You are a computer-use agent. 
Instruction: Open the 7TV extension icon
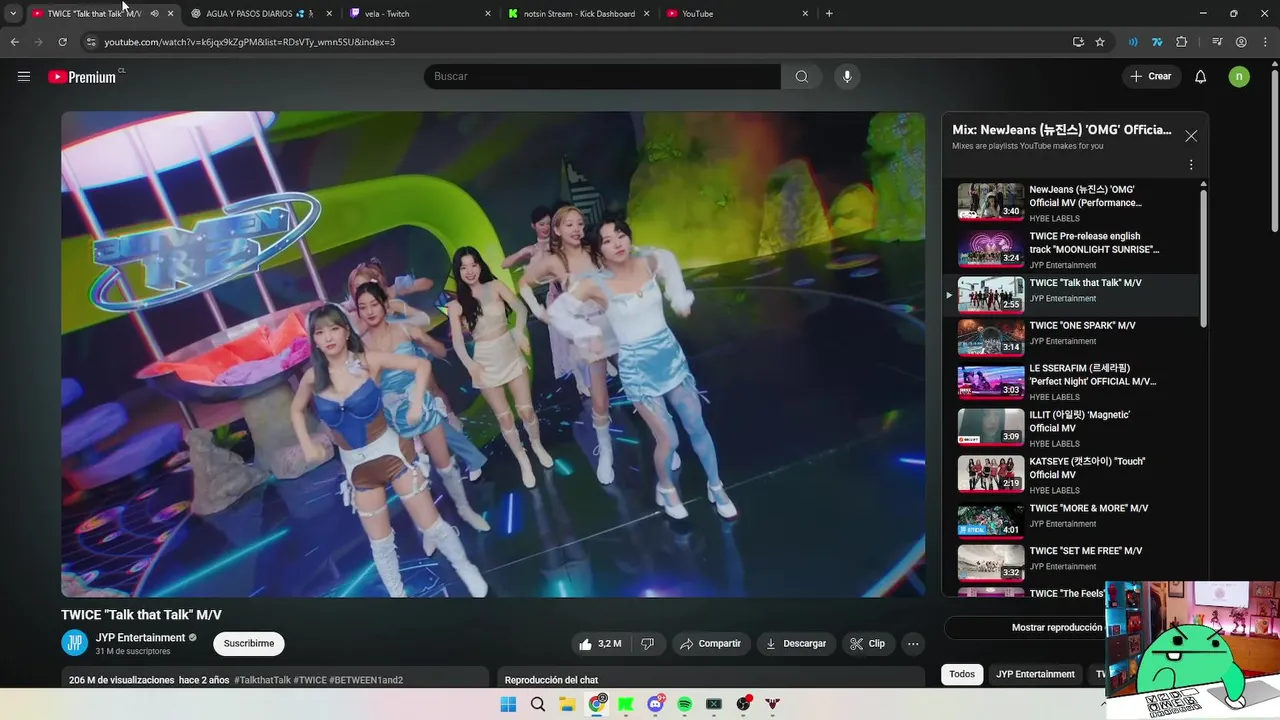point(1157,42)
